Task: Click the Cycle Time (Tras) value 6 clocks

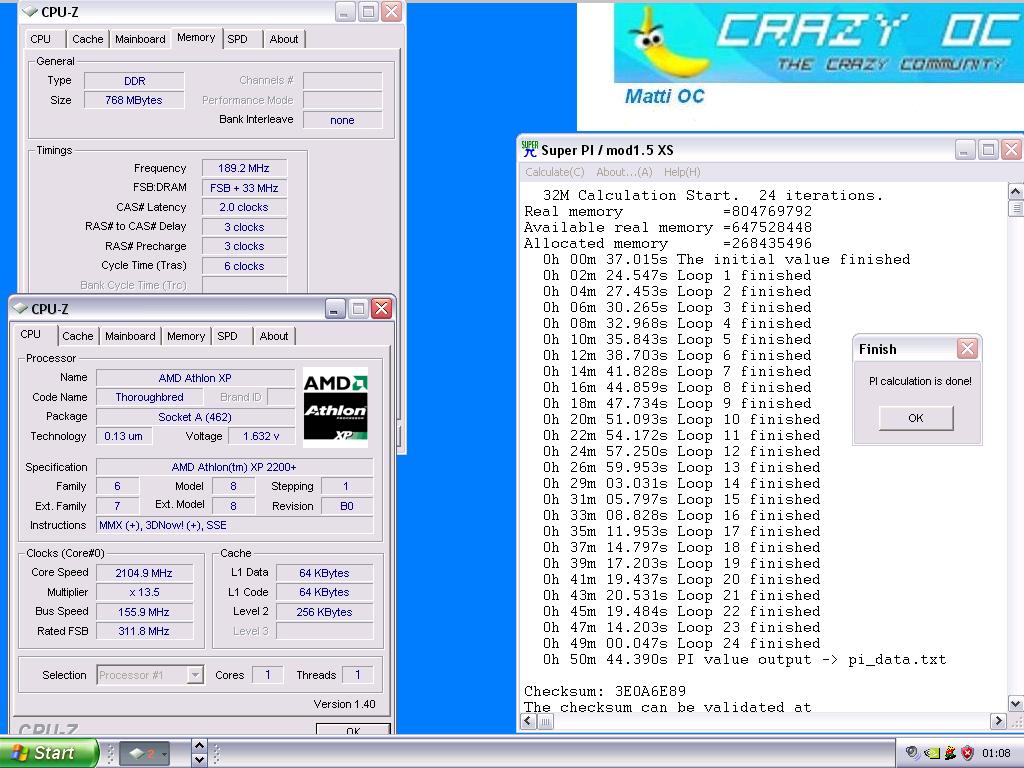Action: 244,266
